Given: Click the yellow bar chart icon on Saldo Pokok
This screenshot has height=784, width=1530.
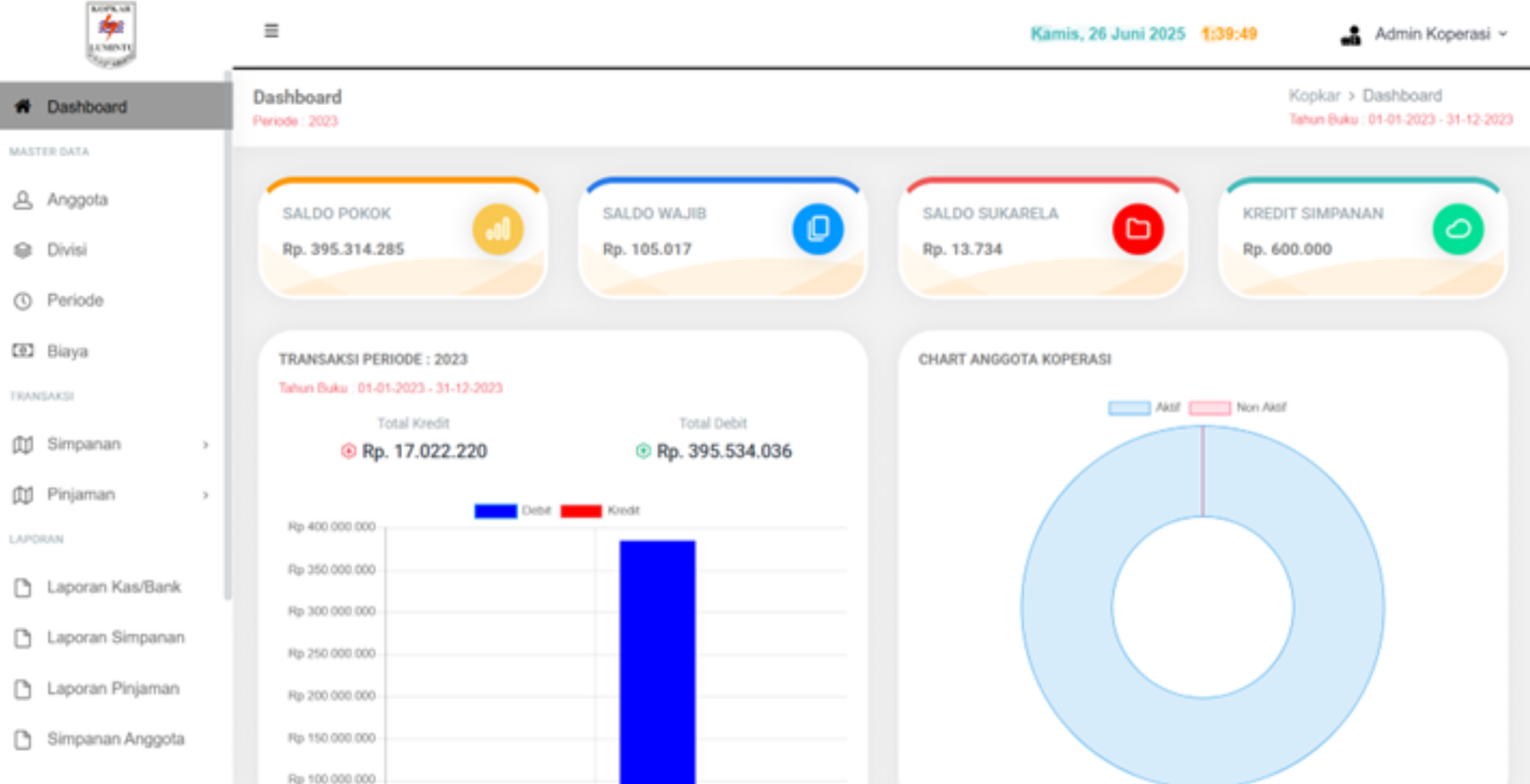Looking at the screenshot, I should click(x=498, y=229).
